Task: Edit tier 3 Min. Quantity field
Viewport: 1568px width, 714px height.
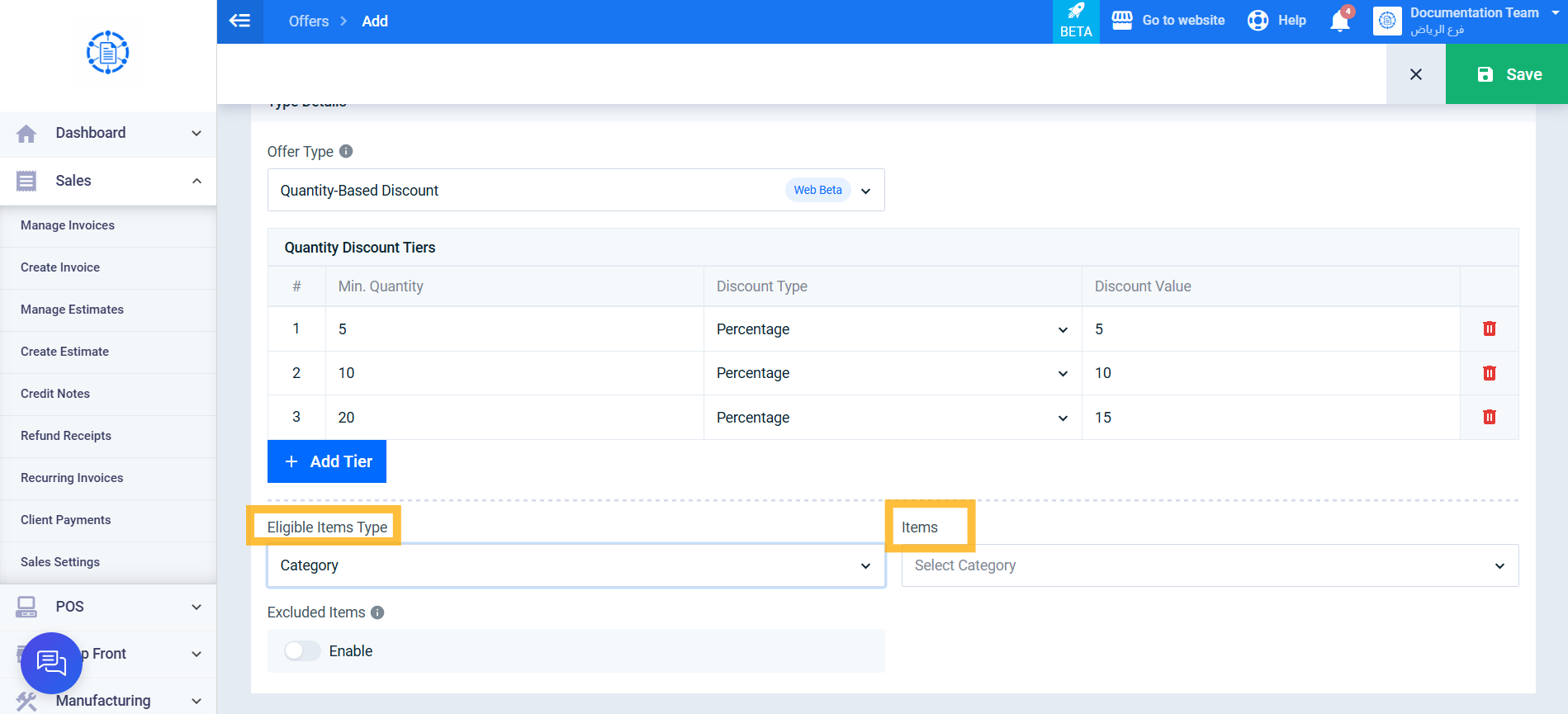Action: 514,418
